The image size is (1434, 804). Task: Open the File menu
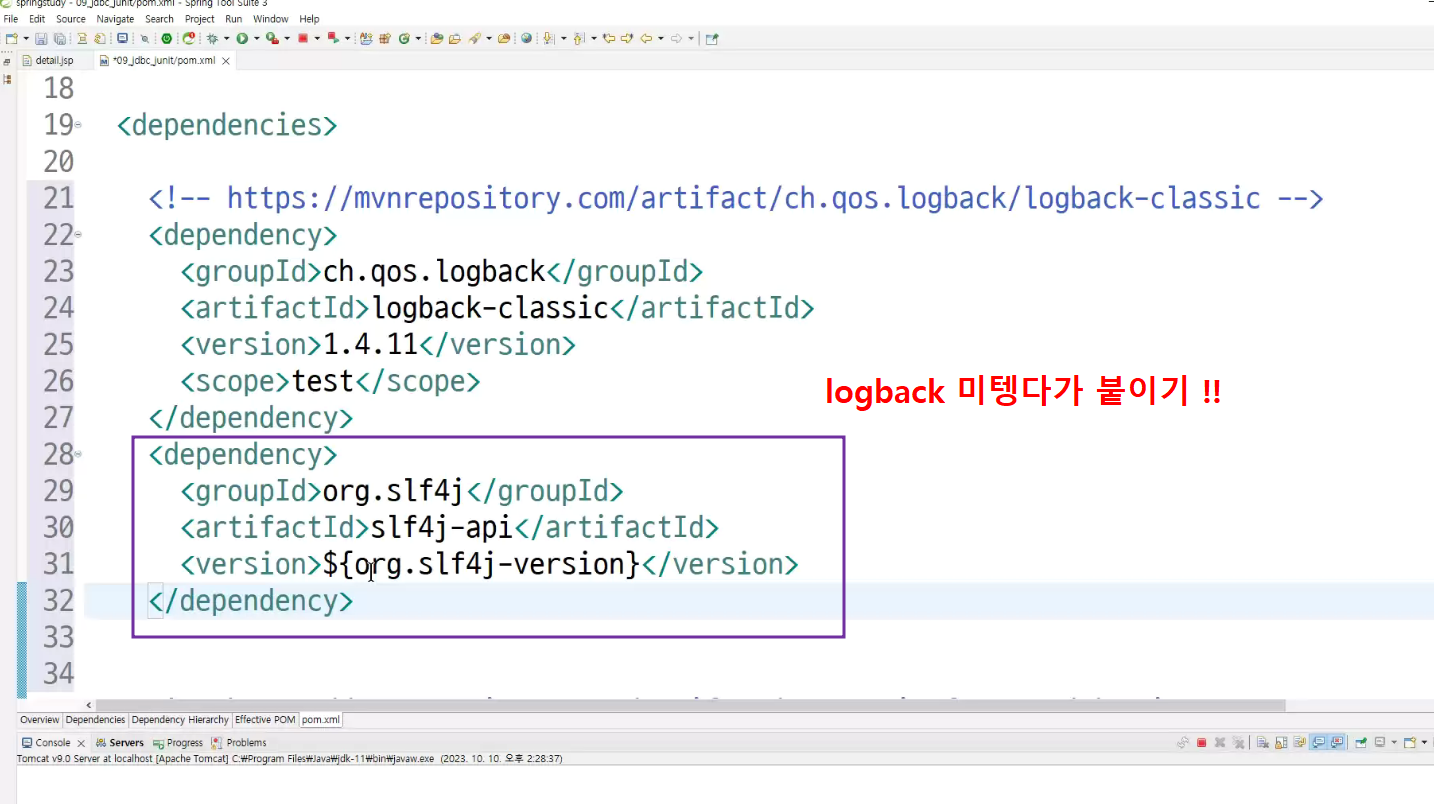pyautogui.click(x=11, y=19)
